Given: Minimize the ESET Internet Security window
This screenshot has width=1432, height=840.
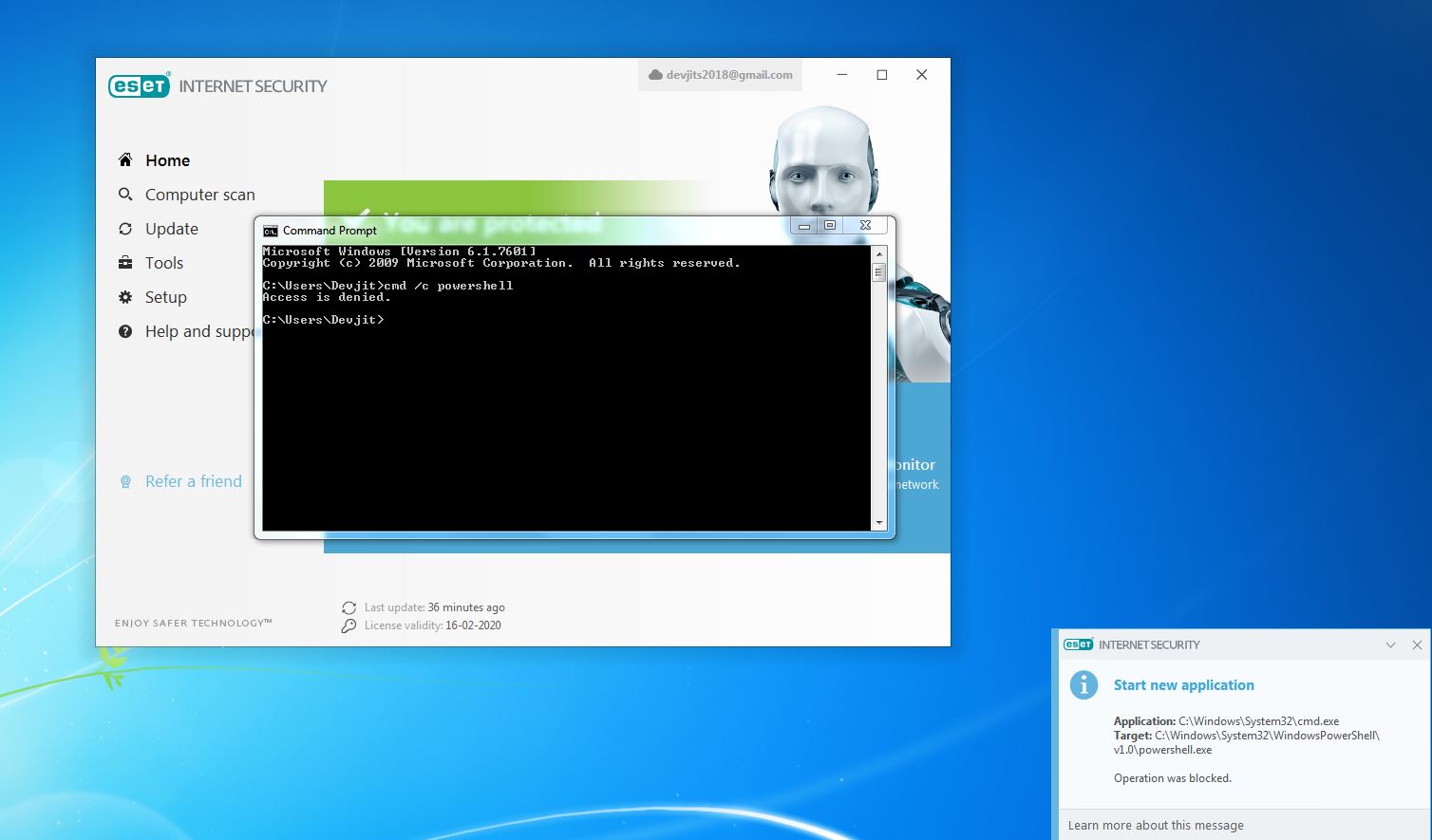Looking at the screenshot, I should coord(842,75).
